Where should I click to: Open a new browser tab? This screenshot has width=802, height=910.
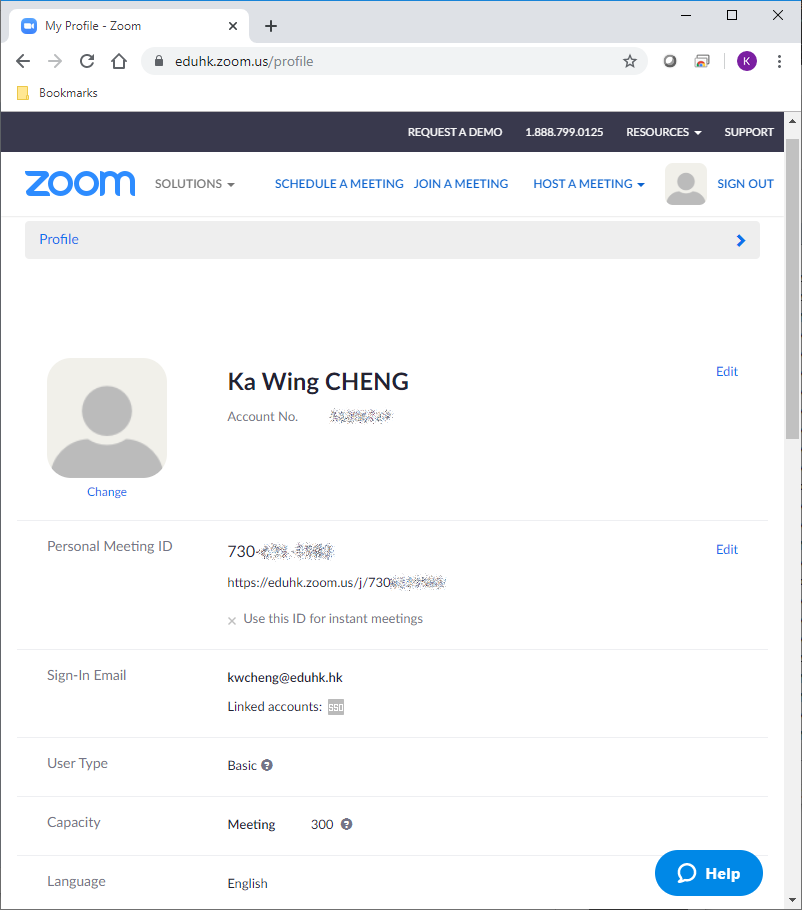(270, 26)
